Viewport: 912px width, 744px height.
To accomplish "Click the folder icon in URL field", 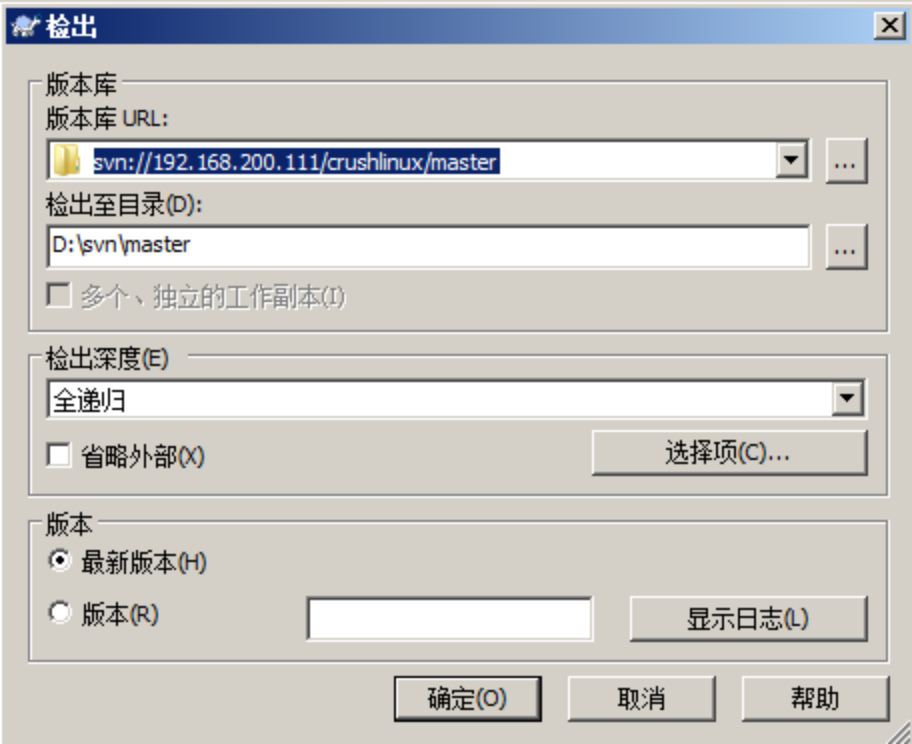I will tap(66, 161).
